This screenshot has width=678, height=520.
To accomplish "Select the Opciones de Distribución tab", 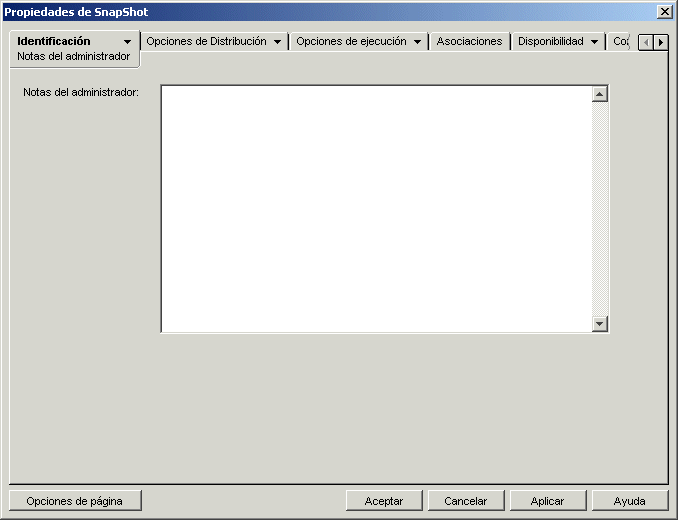I will pyautogui.click(x=206, y=41).
